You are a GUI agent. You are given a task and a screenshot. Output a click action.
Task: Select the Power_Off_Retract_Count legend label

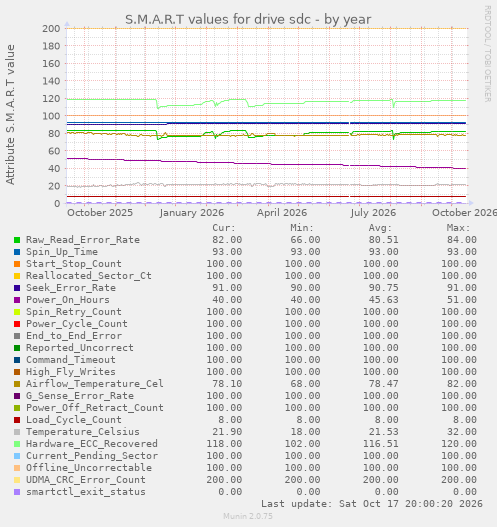[x=95, y=408]
